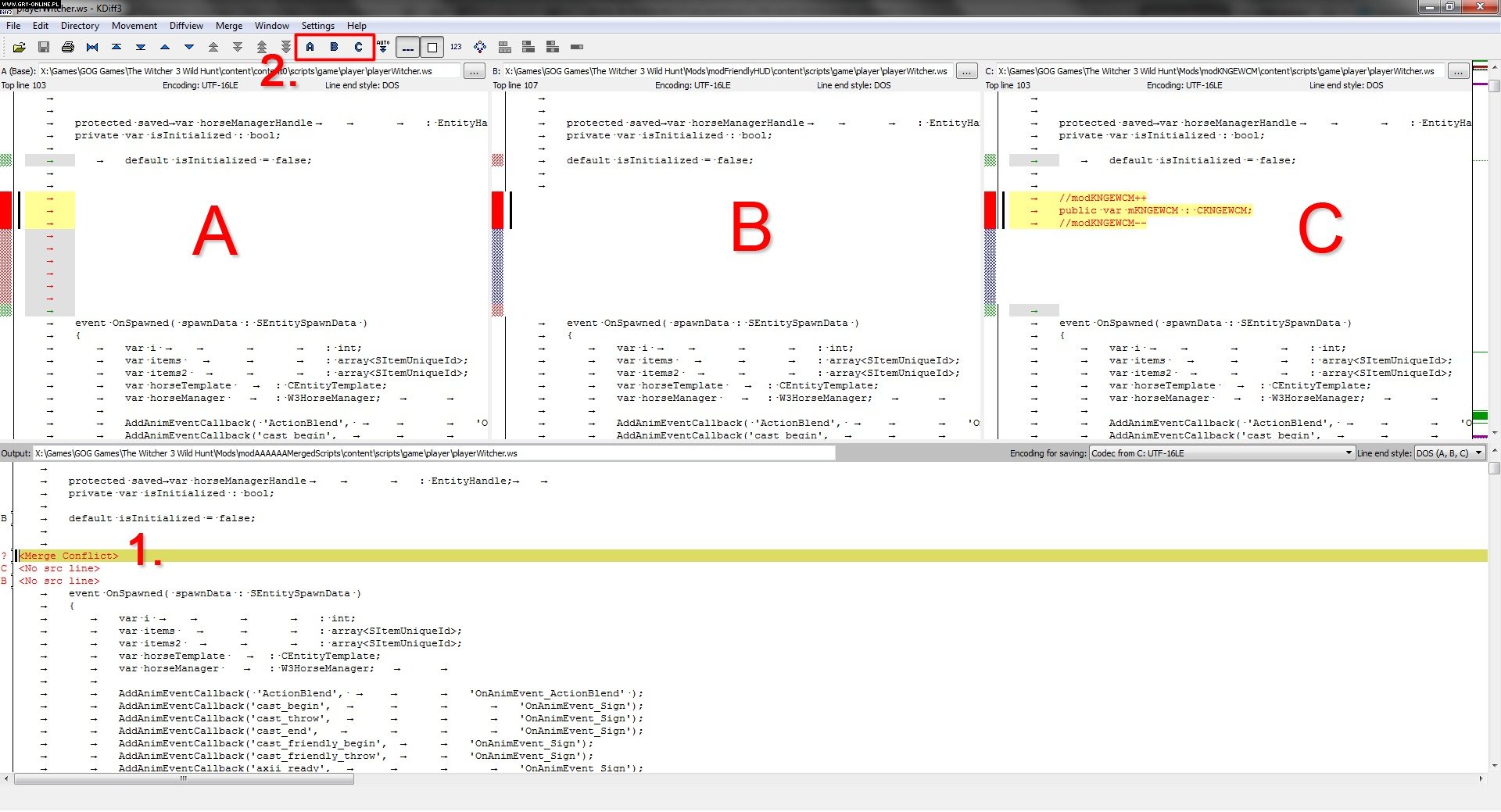Open Encoding for saving dropdown
The image size is (1501, 812).
[x=1222, y=453]
